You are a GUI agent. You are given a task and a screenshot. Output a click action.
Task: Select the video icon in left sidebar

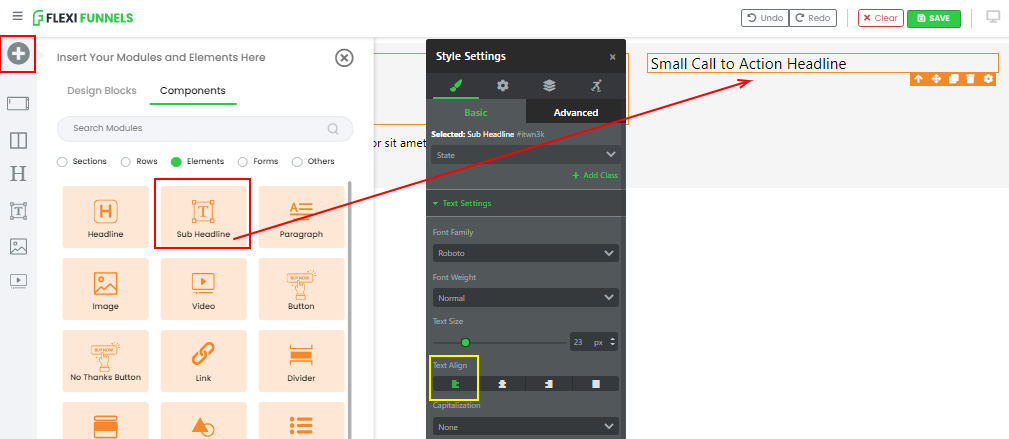[18, 280]
